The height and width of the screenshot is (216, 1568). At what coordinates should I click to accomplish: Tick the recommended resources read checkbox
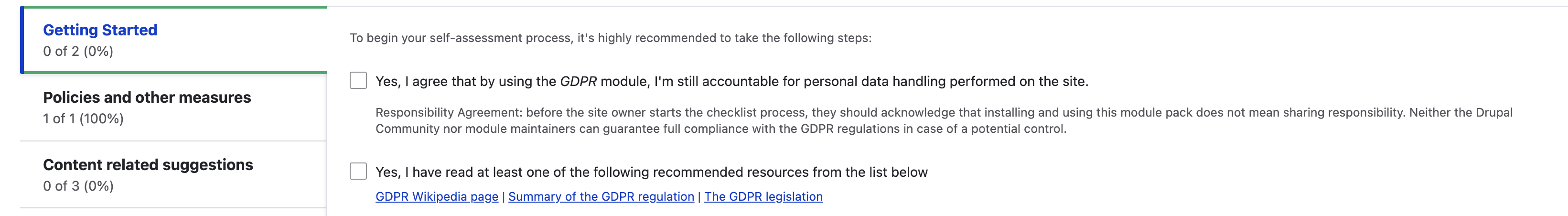pos(358,172)
